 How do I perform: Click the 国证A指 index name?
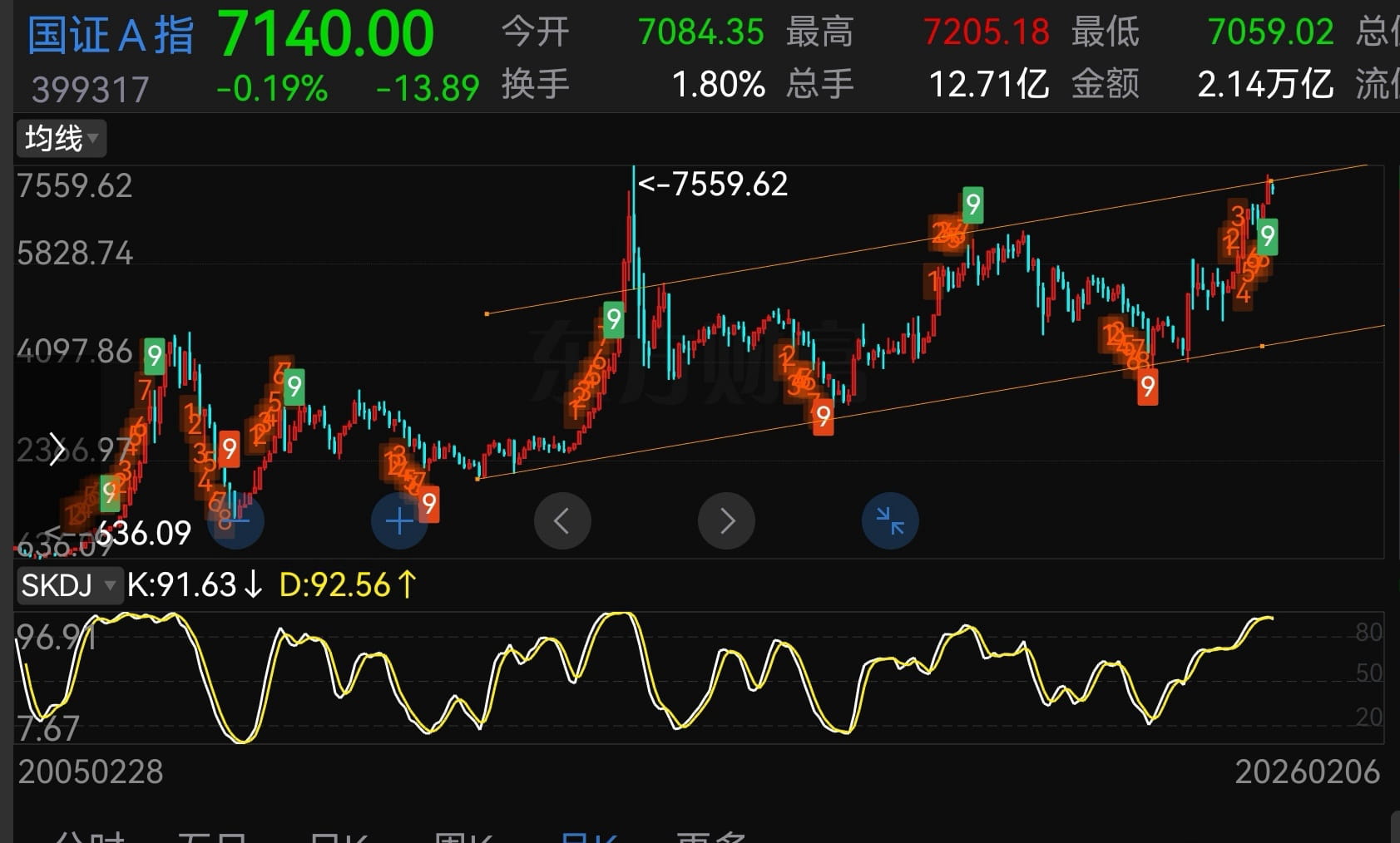[x=111, y=36]
